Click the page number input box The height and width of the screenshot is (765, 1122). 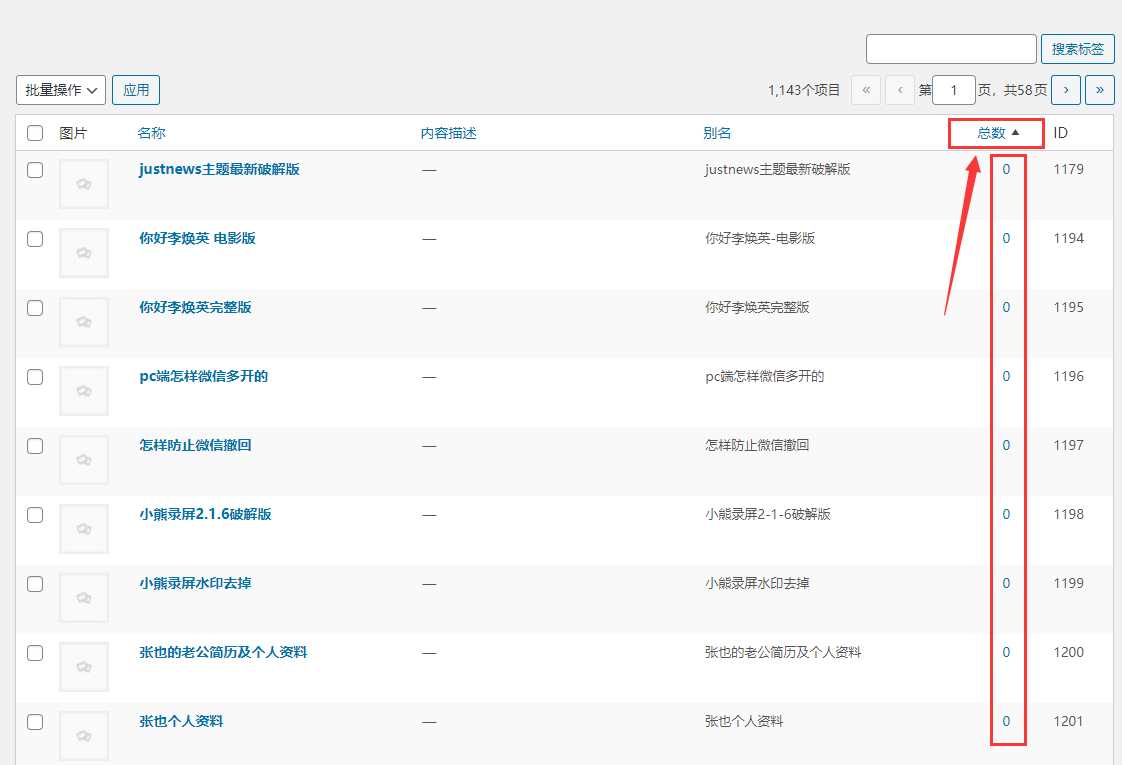[x=953, y=89]
